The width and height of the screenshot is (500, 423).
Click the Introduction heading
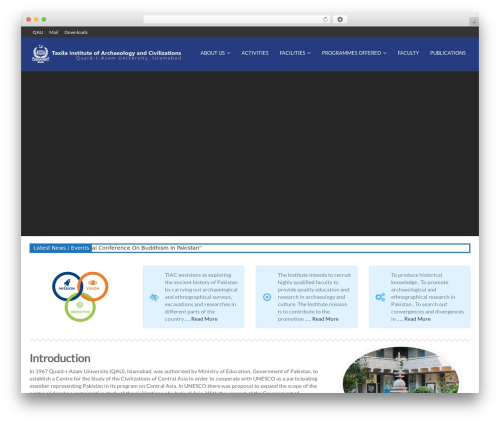click(60, 358)
